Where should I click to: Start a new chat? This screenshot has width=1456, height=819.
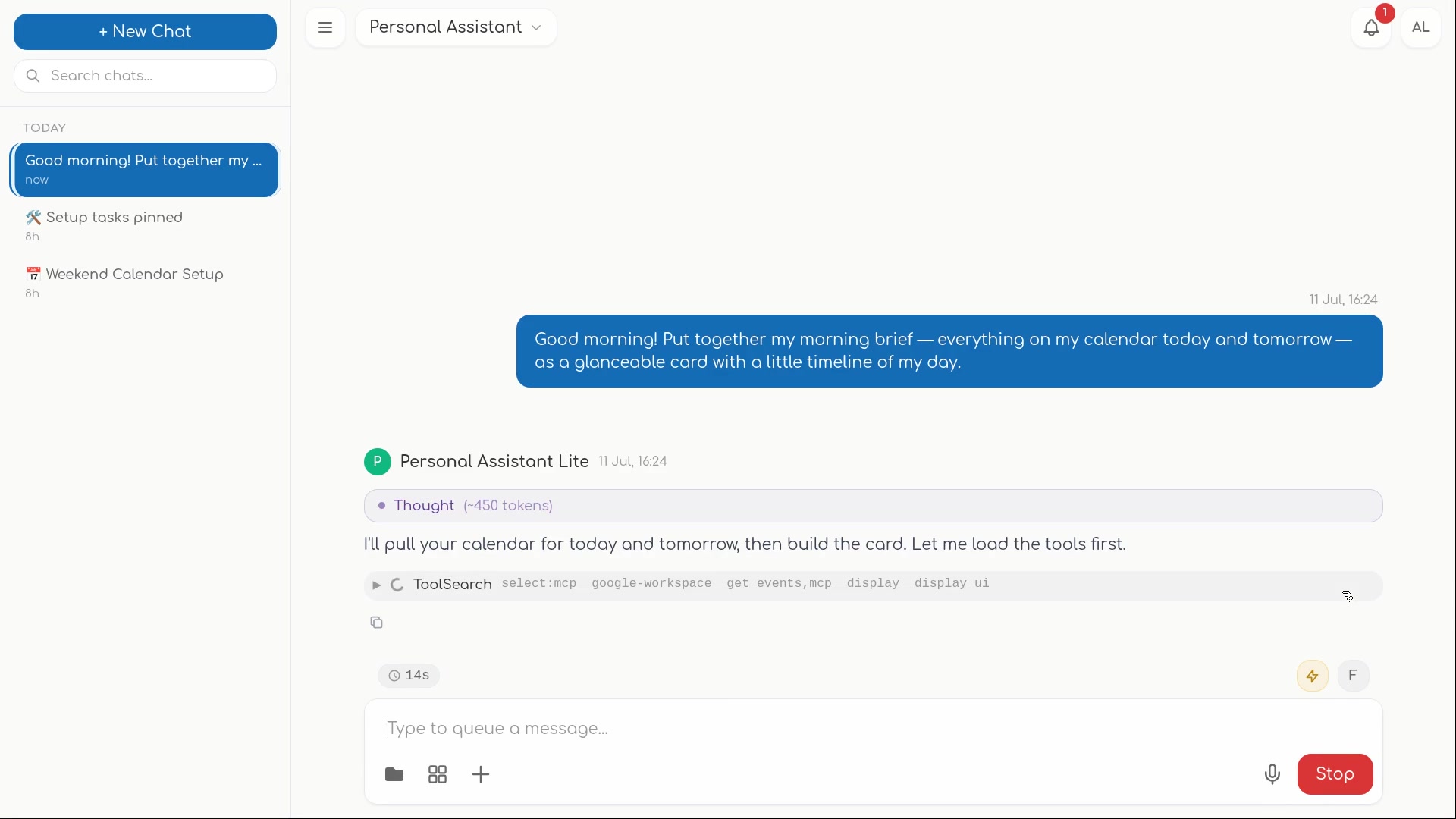tap(145, 32)
